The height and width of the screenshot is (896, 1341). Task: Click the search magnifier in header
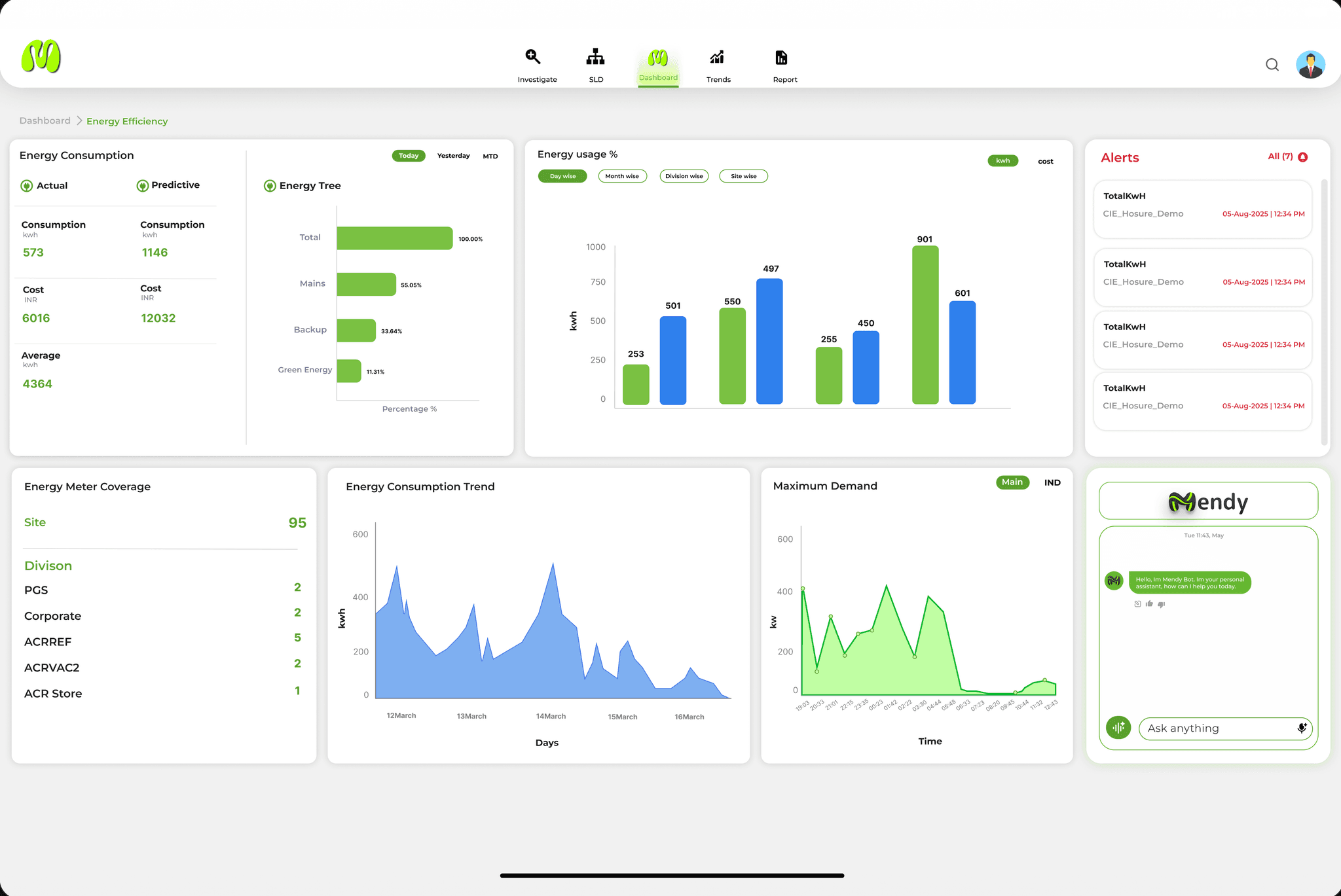coord(1272,65)
